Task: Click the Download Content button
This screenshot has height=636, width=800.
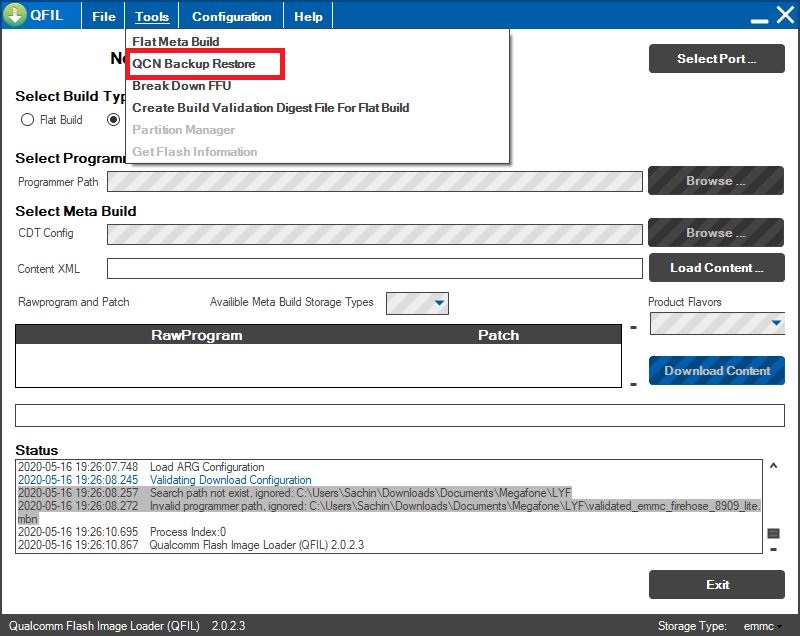Action: 716,370
